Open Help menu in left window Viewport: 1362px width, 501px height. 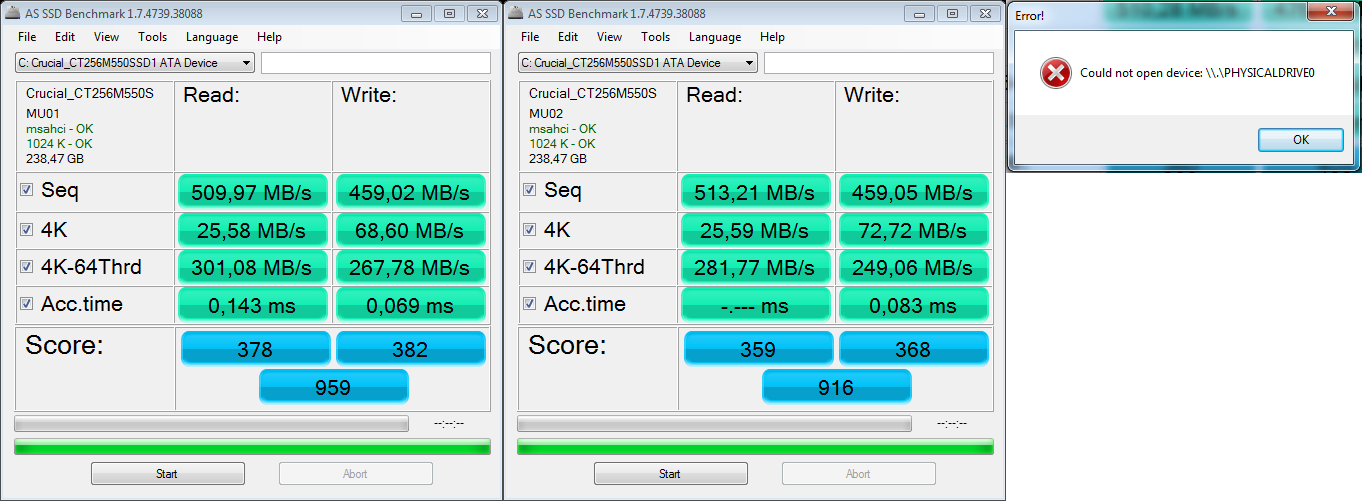coord(269,37)
